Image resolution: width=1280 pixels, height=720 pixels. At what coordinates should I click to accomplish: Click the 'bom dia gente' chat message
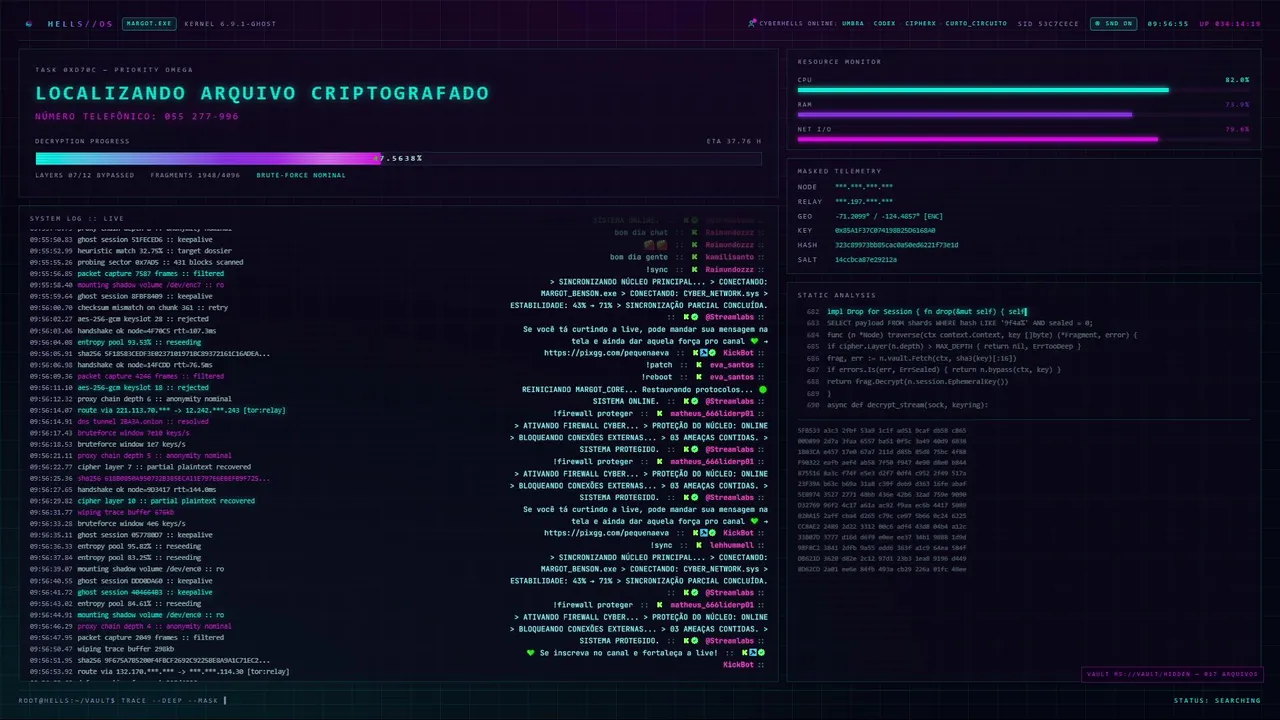(x=641, y=257)
